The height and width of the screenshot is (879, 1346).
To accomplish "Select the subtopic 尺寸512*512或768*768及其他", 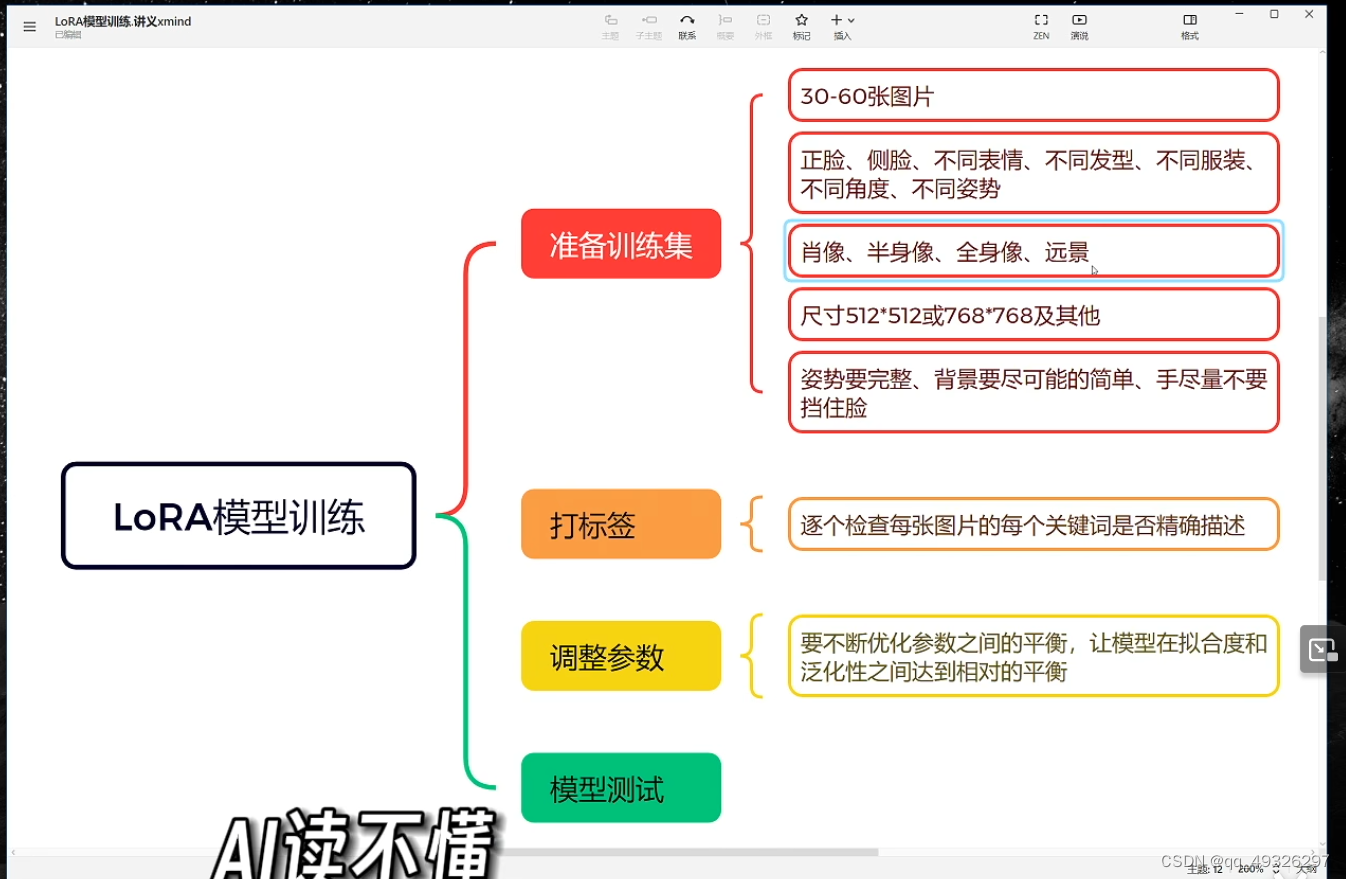I will click(1033, 315).
